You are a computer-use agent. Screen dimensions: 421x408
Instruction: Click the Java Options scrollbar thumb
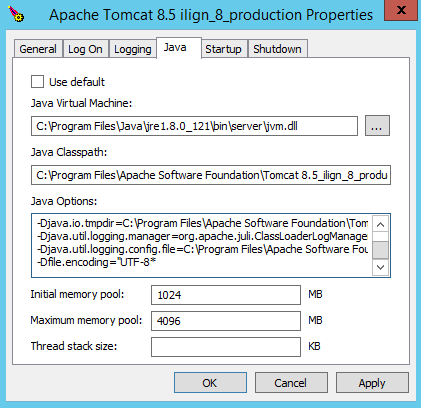coord(380,250)
